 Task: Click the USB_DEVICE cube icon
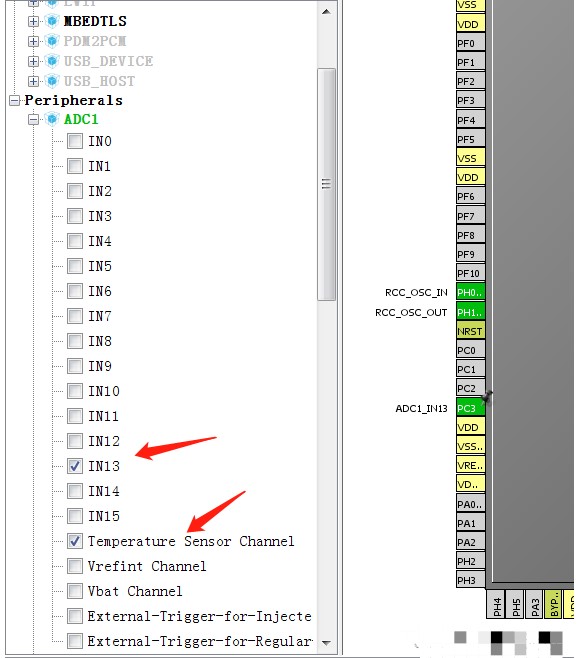52,61
